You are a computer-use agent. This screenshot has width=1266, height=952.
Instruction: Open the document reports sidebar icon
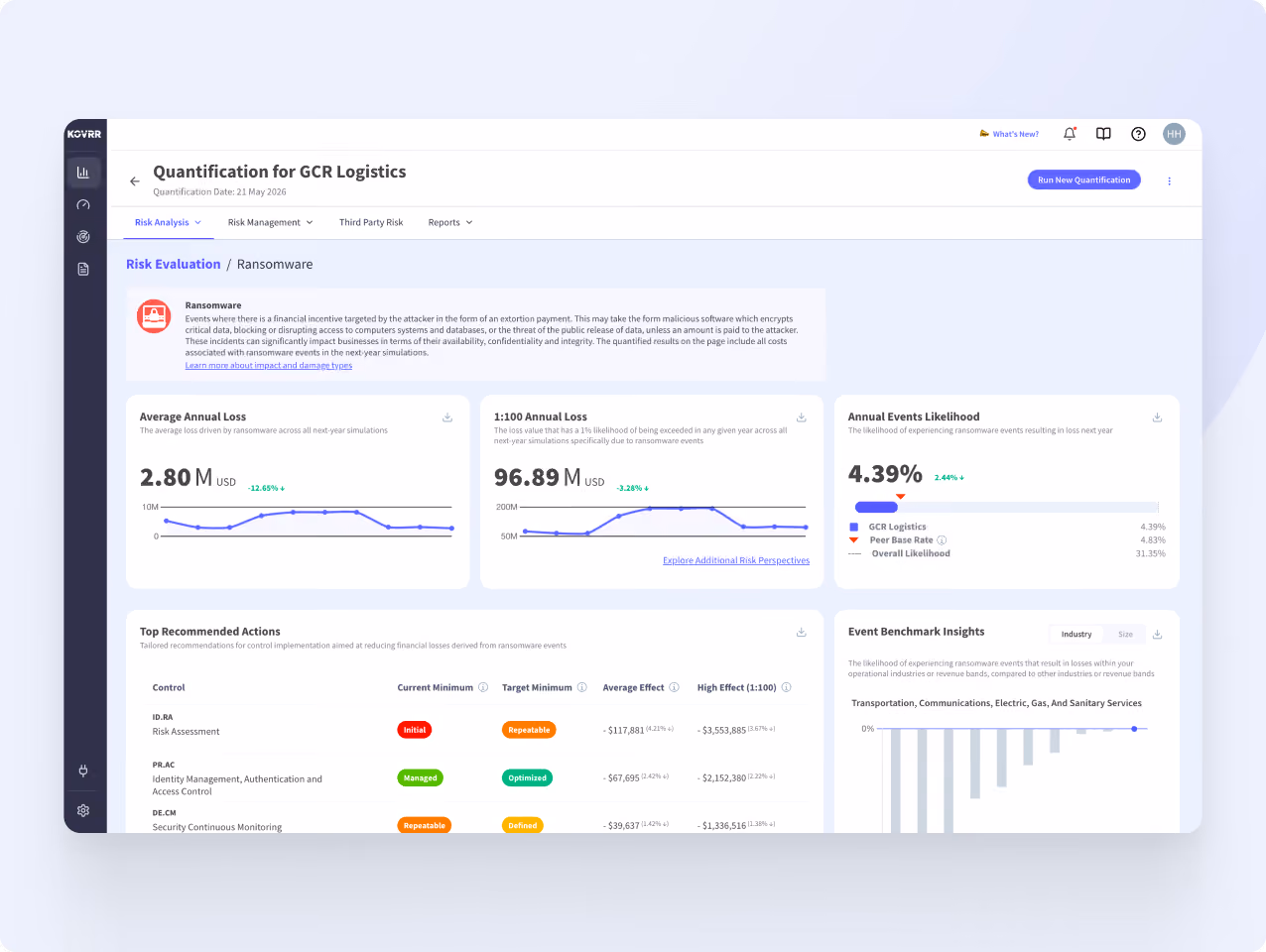(83, 269)
